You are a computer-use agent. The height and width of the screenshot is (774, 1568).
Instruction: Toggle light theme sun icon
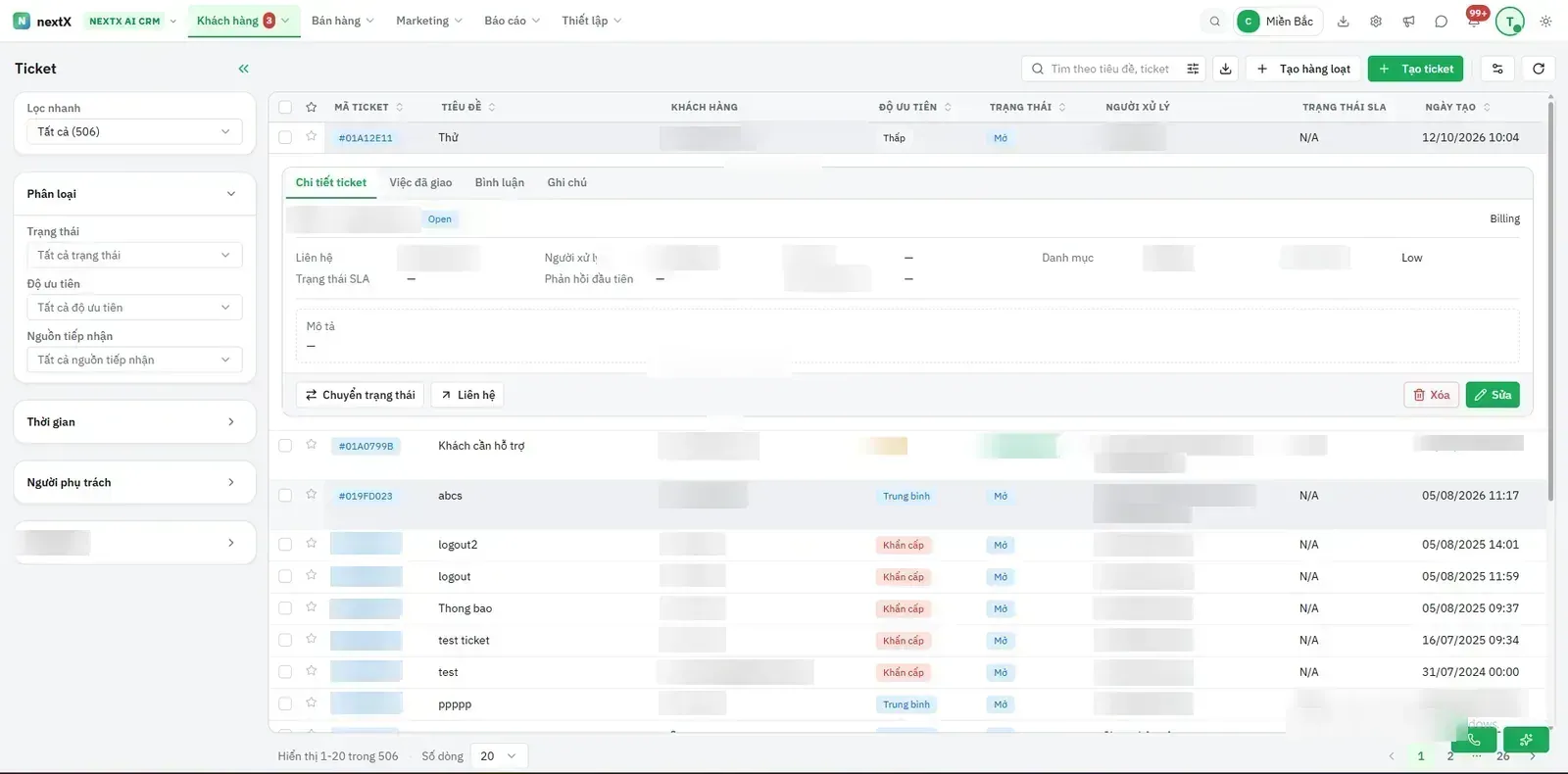tap(1545, 22)
